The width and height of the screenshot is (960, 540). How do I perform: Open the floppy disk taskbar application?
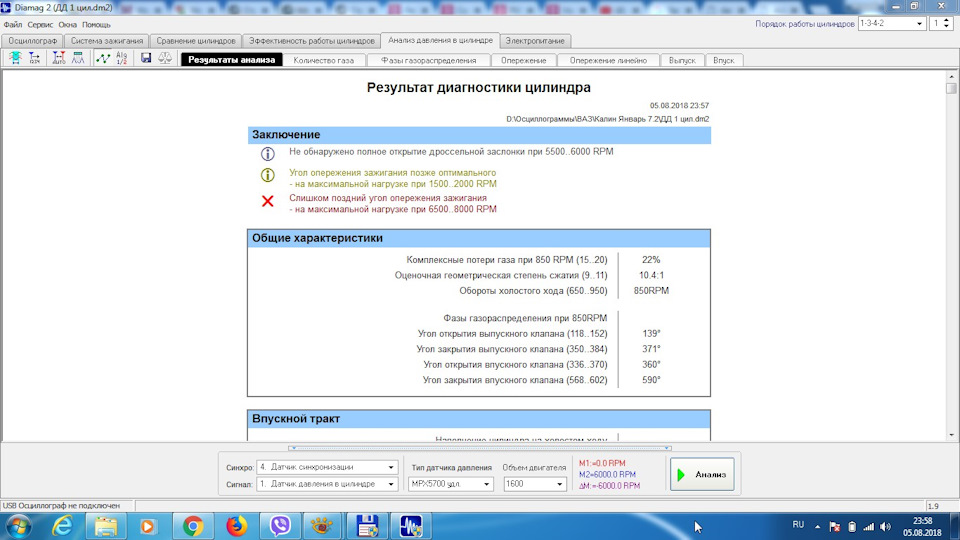coord(367,526)
